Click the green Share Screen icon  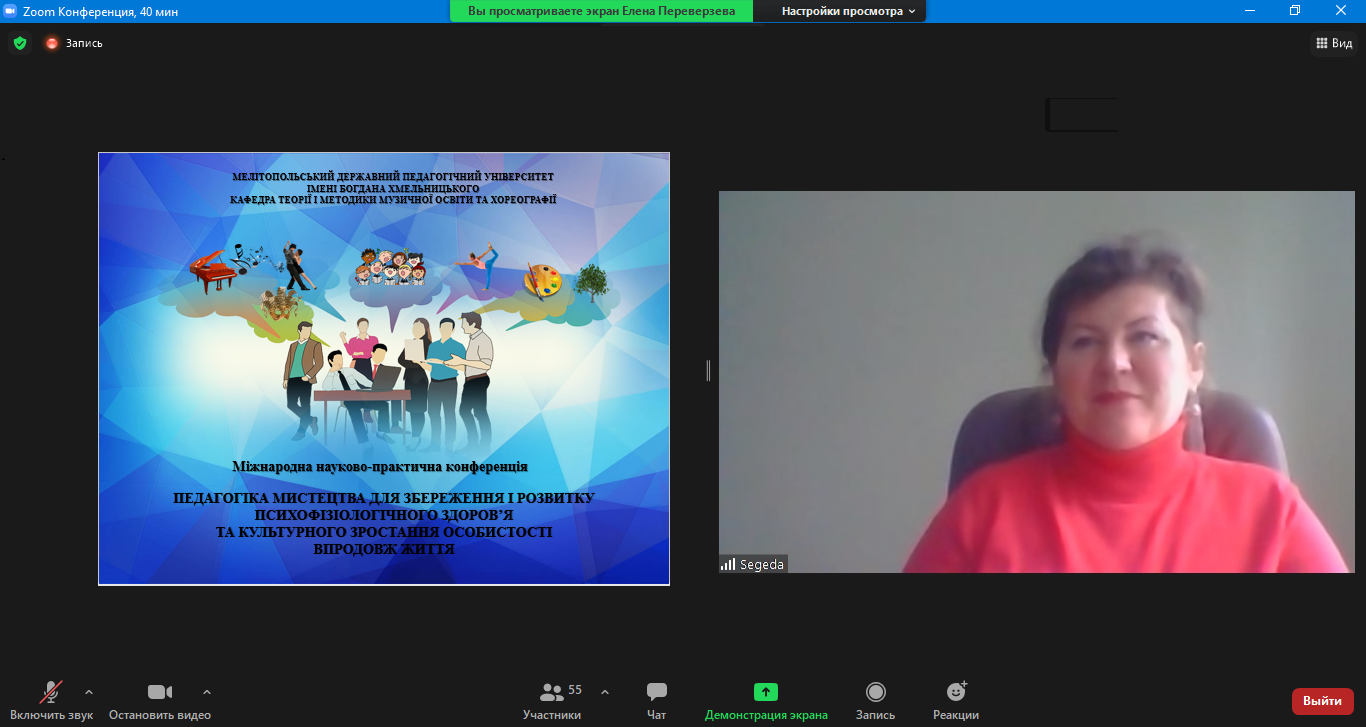[765, 692]
